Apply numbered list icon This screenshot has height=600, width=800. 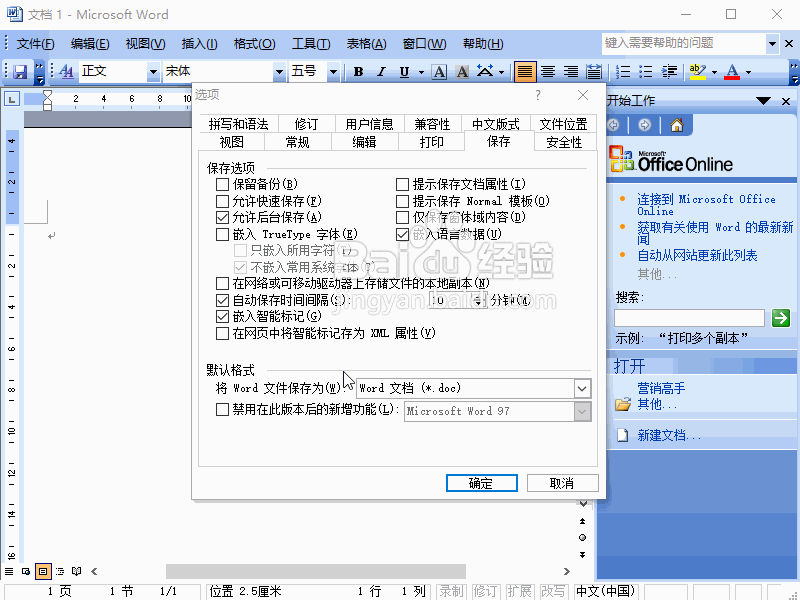622,72
